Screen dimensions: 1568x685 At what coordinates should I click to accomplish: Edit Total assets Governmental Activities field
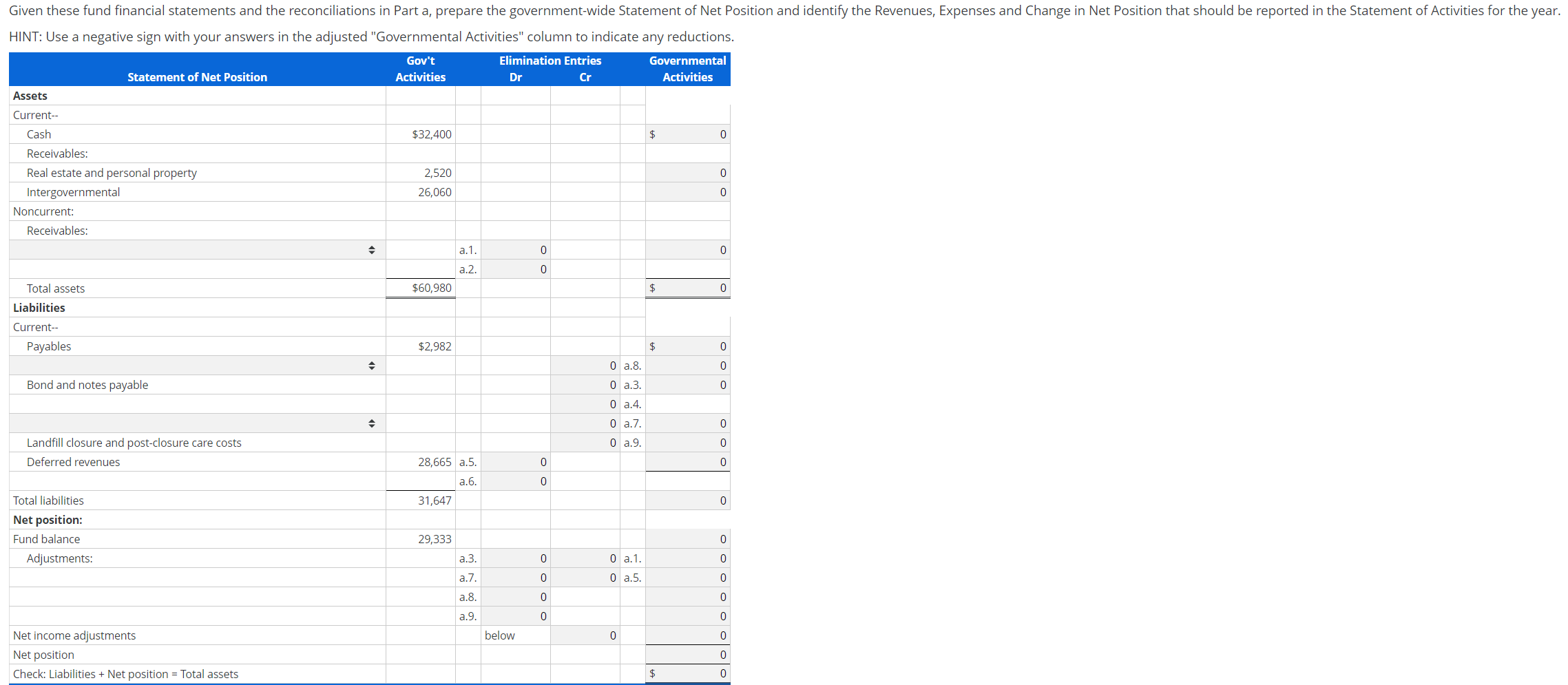tap(687, 288)
